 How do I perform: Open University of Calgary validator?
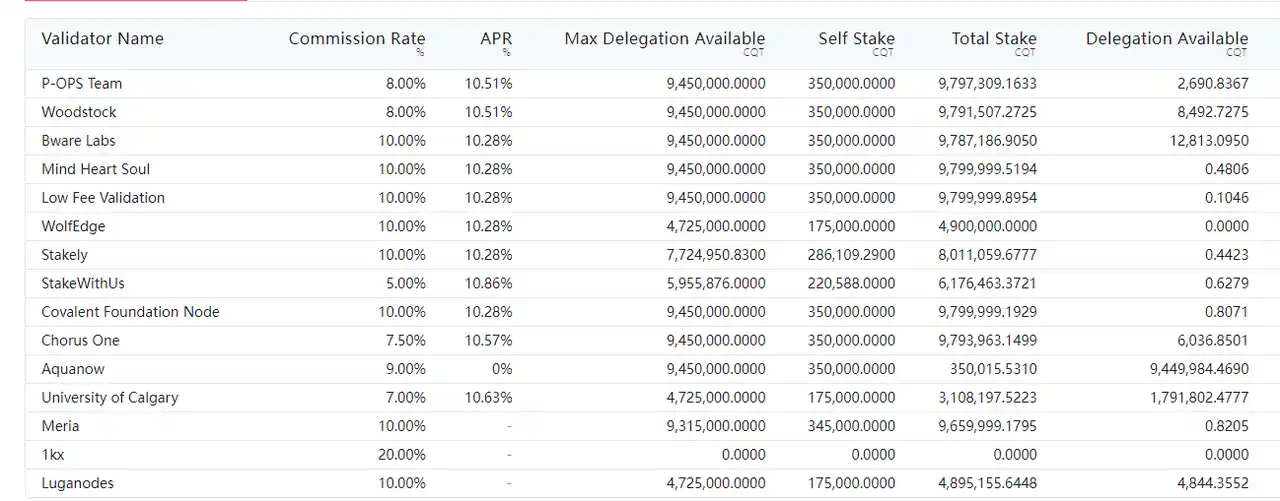point(110,397)
